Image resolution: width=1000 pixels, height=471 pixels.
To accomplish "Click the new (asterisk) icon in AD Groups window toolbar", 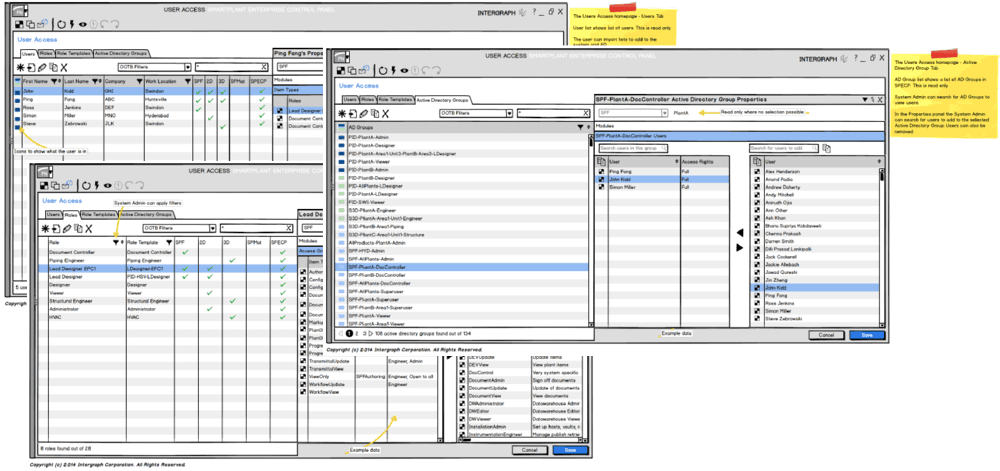I will point(342,113).
